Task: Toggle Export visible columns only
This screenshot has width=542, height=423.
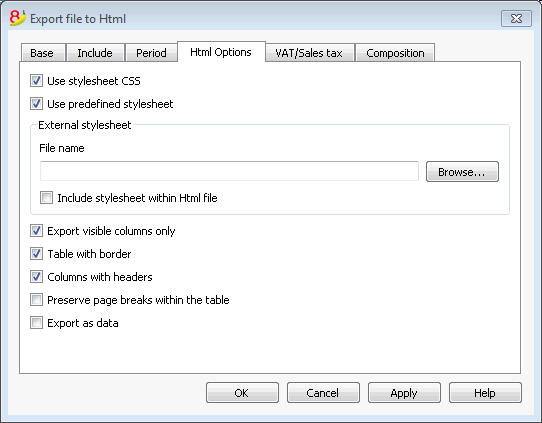Action: (36, 231)
